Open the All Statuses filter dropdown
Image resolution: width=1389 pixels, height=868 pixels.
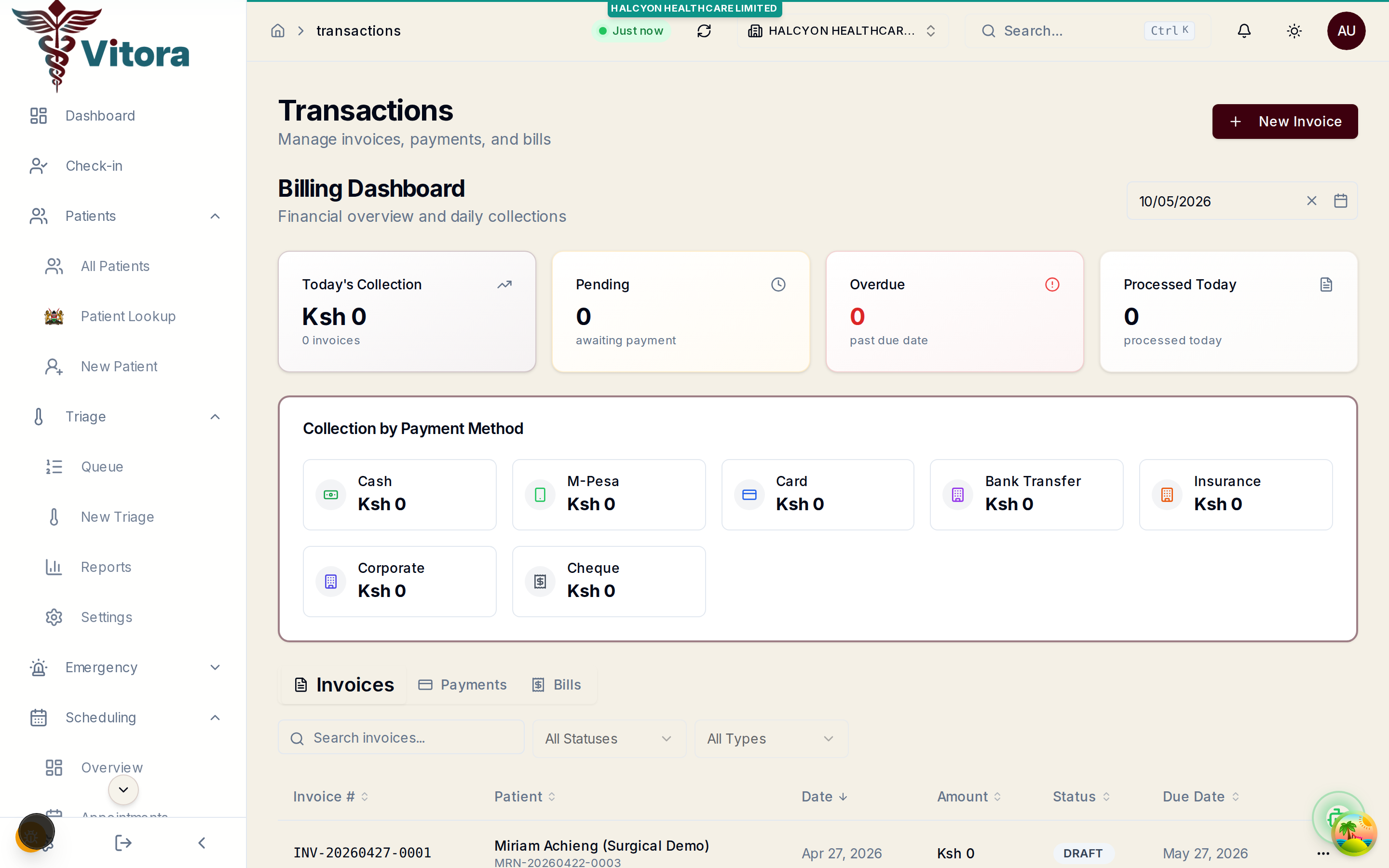[x=609, y=739]
